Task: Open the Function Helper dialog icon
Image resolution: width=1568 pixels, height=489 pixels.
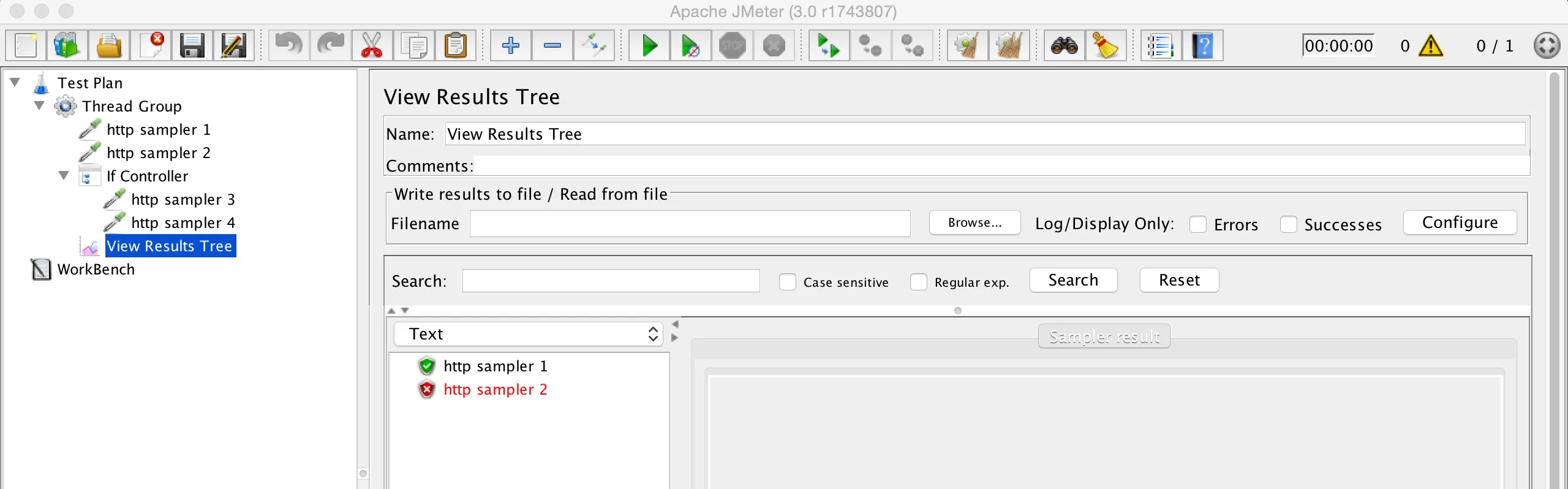Action: coord(1161,45)
